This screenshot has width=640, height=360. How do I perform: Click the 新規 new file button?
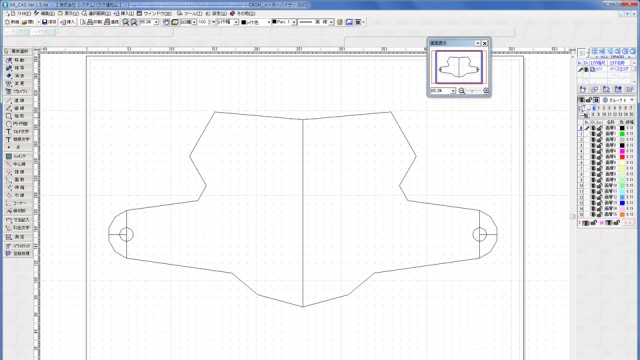pos(12,22)
